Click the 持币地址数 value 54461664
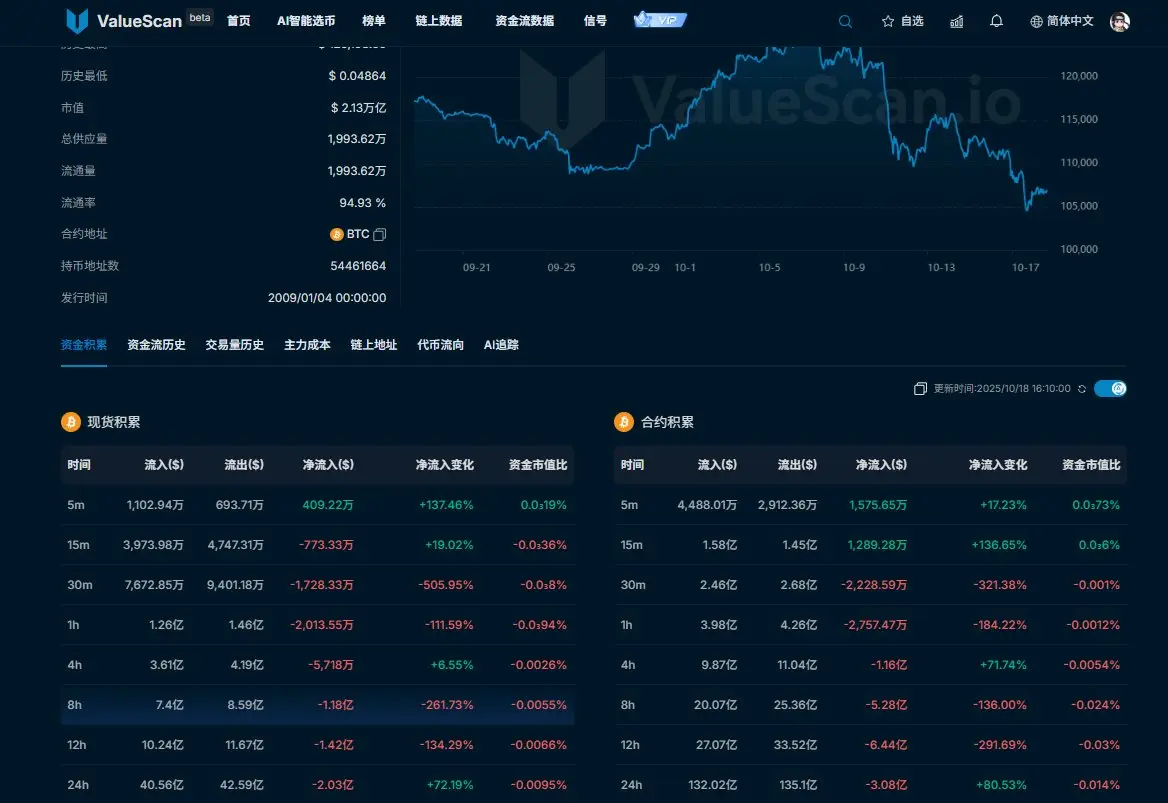Screen dimensions: 1168x803 [x=358, y=266]
